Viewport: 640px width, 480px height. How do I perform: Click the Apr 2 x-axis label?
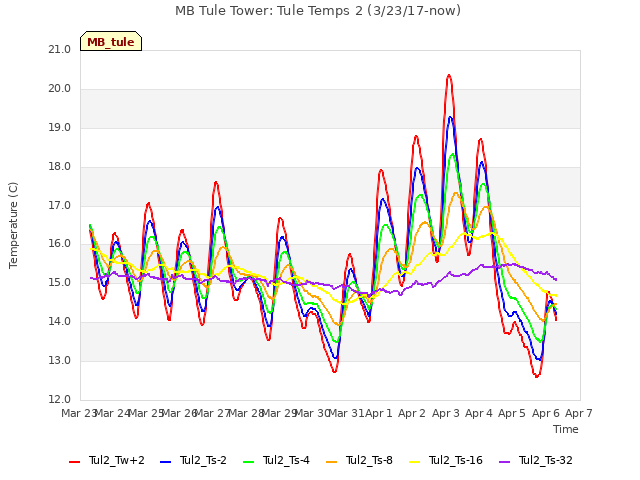click(x=412, y=413)
